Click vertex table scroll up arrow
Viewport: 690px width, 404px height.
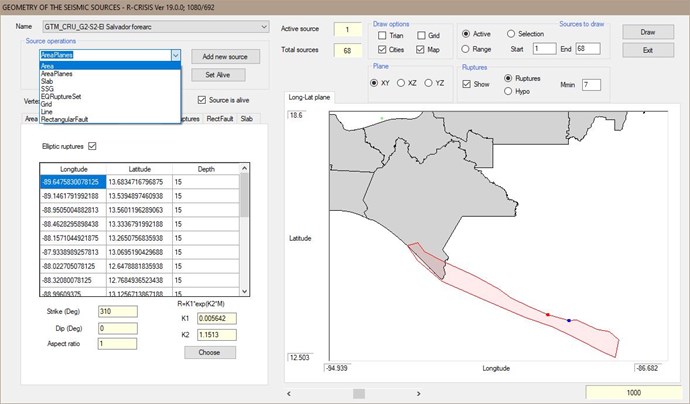(245, 168)
